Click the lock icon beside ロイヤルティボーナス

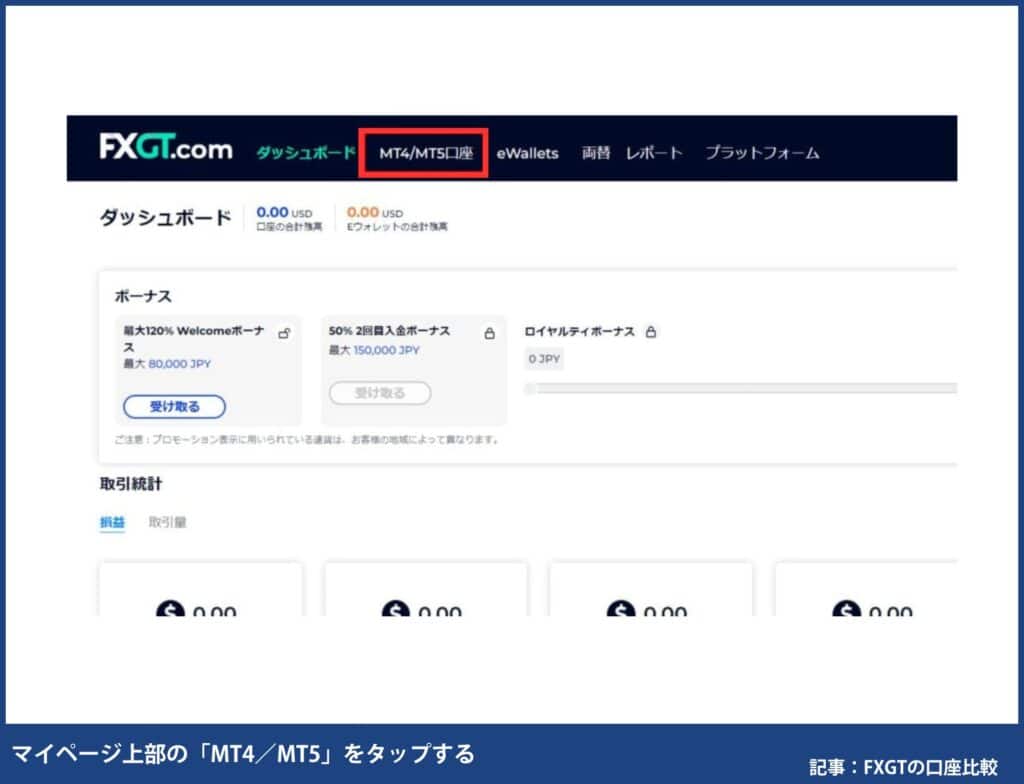(x=650, y=332)
